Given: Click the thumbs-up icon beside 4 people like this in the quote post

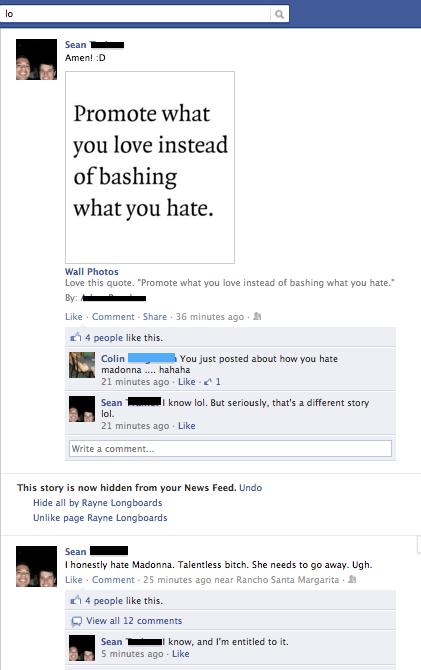Looking at the screenshot, I should [76, 338].
